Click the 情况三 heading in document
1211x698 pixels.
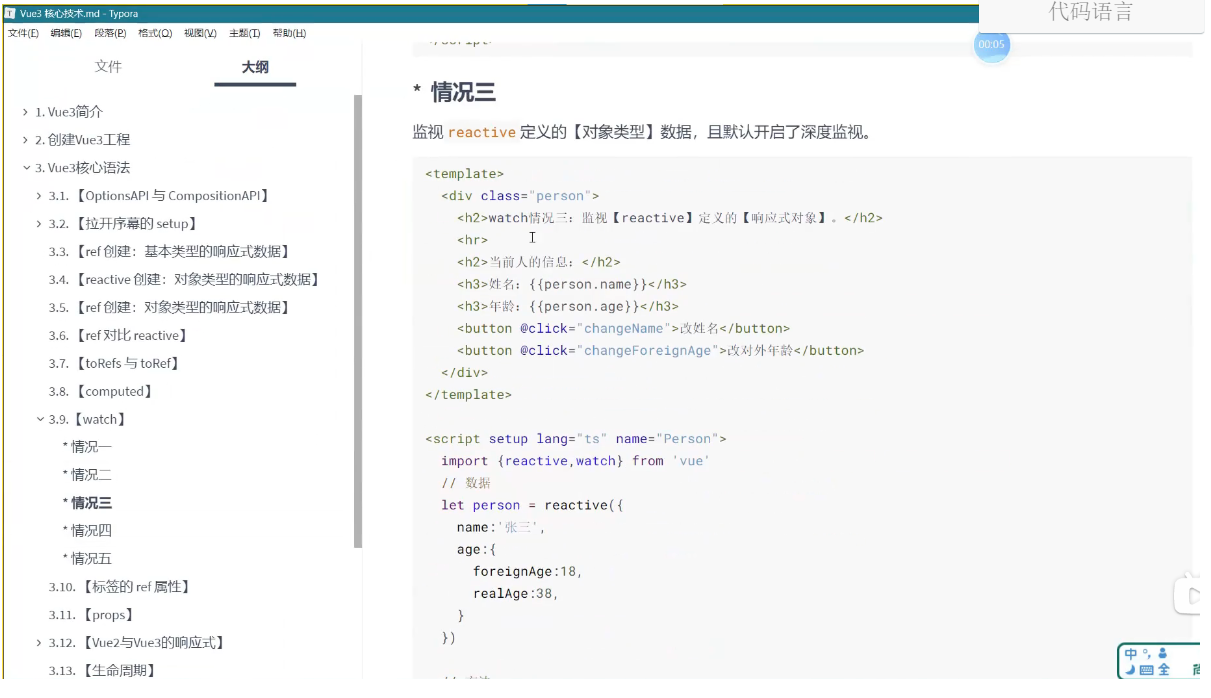tap(464, 93)
